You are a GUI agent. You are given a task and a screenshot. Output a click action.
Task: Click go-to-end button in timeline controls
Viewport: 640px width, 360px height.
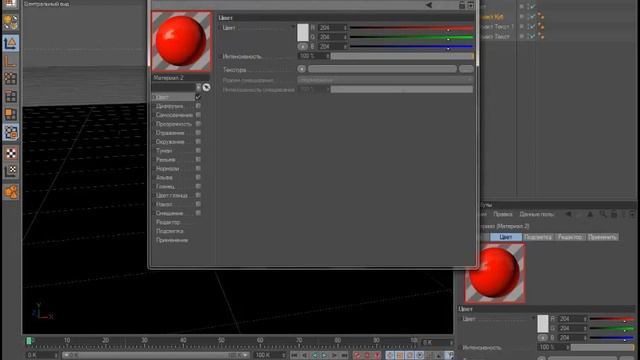pyautogui.click(x=344, y=356)
